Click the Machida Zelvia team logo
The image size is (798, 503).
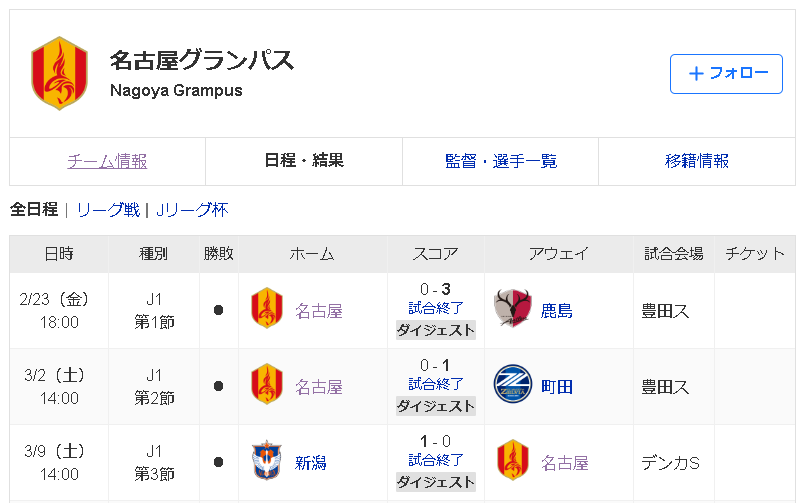click(x=513, y=385)
